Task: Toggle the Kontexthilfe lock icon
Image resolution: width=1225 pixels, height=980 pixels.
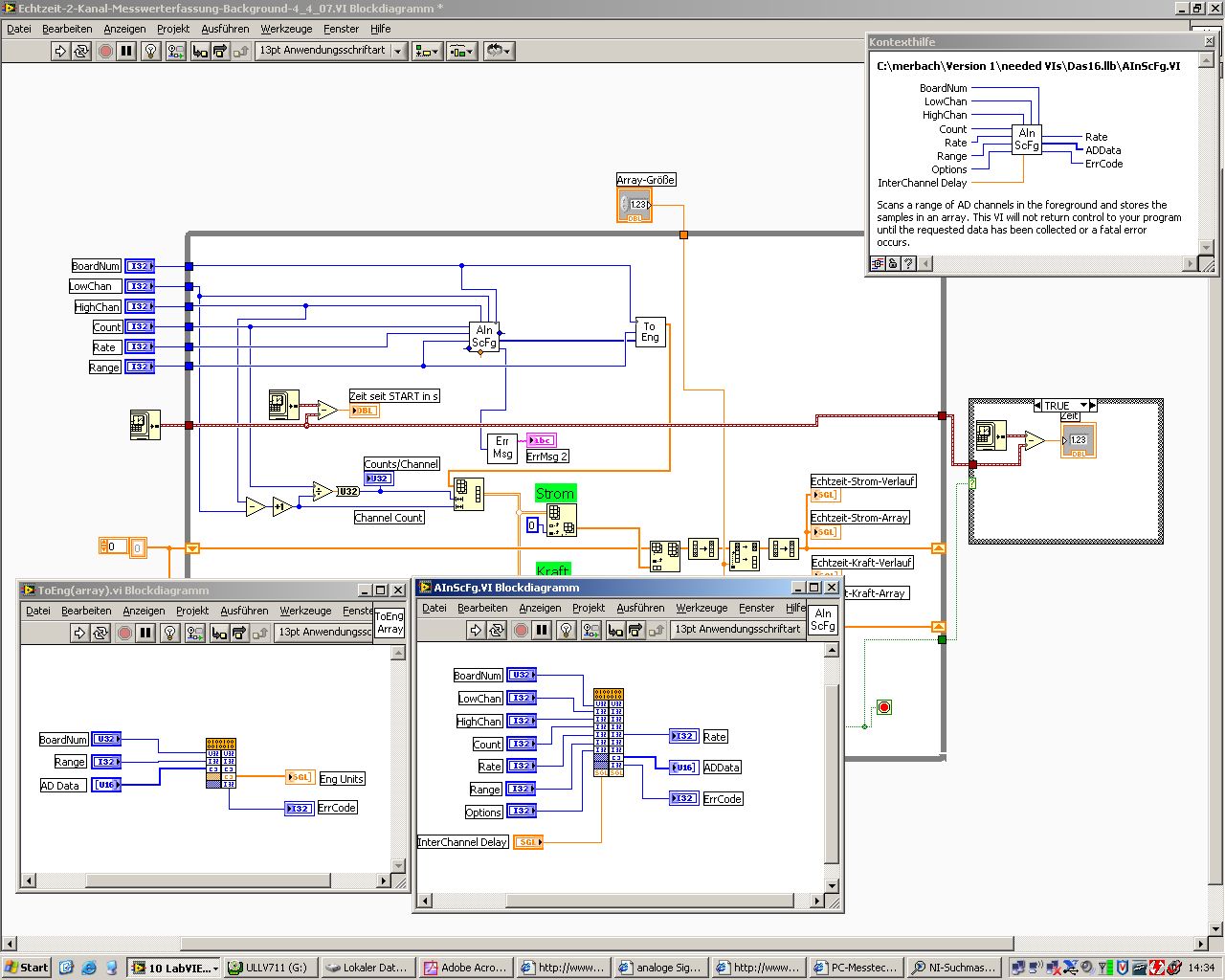Action: coord(893,263)
